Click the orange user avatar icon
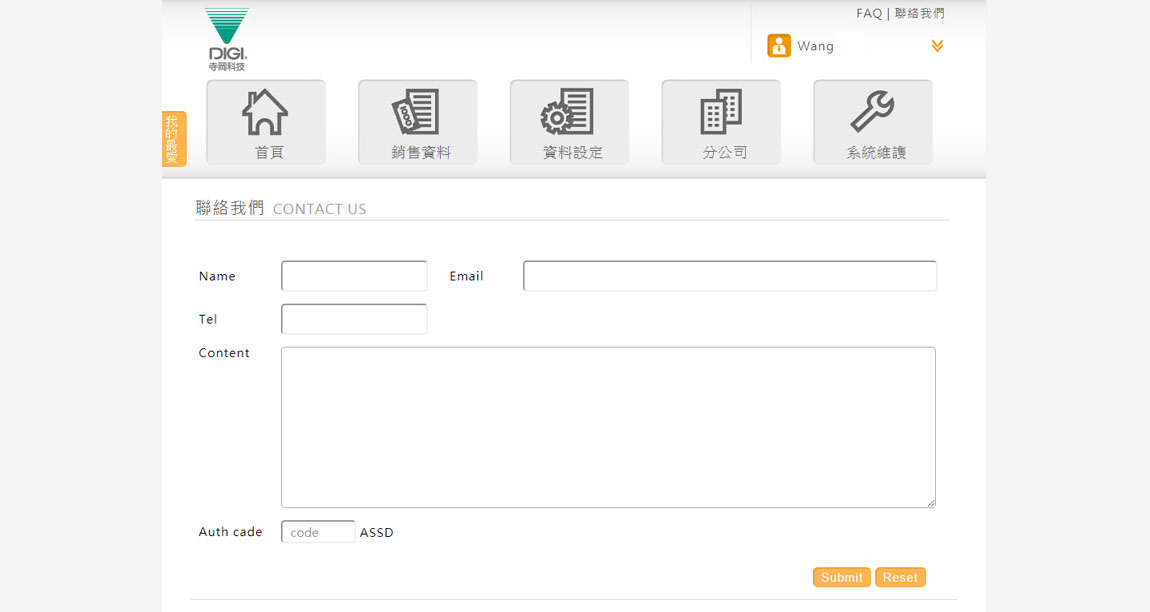The image size is (1150, 612). coord(779,46)
